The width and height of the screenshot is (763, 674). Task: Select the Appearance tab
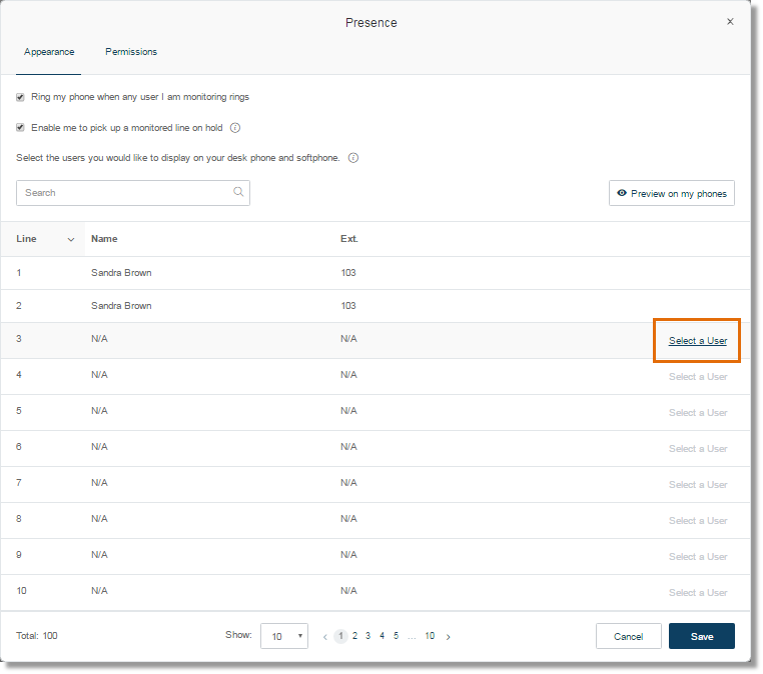point(49,52)
